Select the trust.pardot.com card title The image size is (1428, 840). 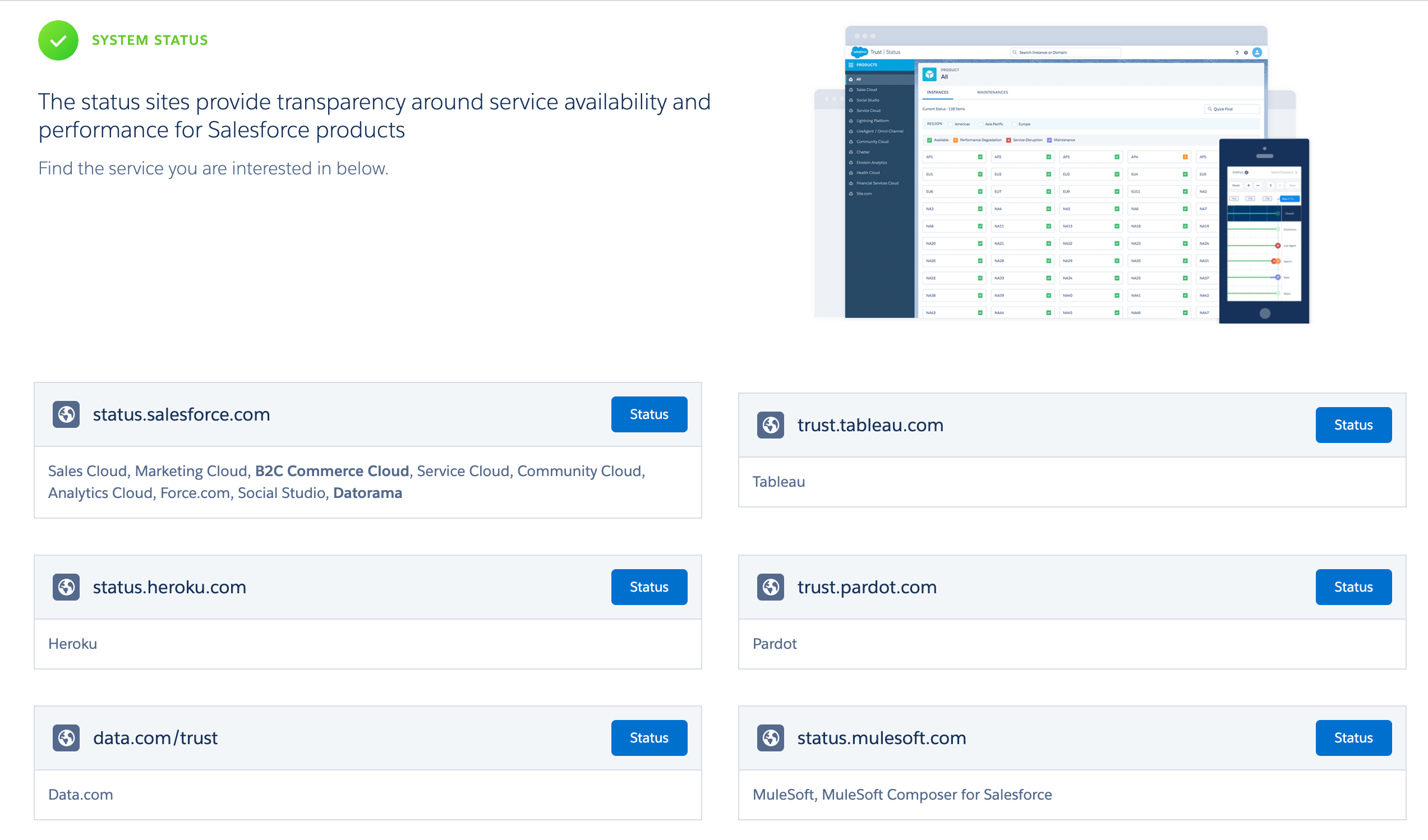[x=867, y=587]
